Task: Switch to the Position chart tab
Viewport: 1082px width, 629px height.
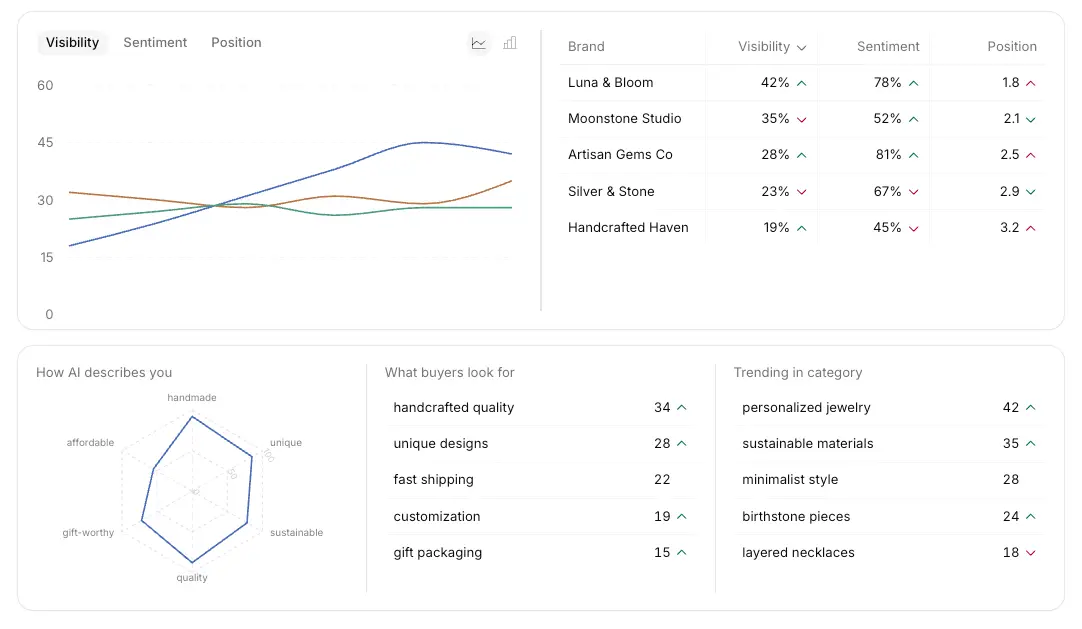Action: [x=236, y=43]
